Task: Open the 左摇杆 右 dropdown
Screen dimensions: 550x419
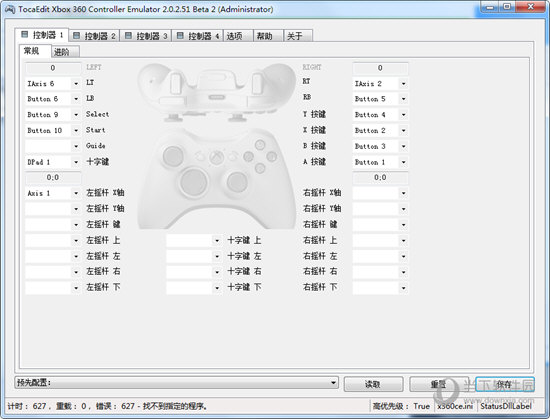Action: 53,272
